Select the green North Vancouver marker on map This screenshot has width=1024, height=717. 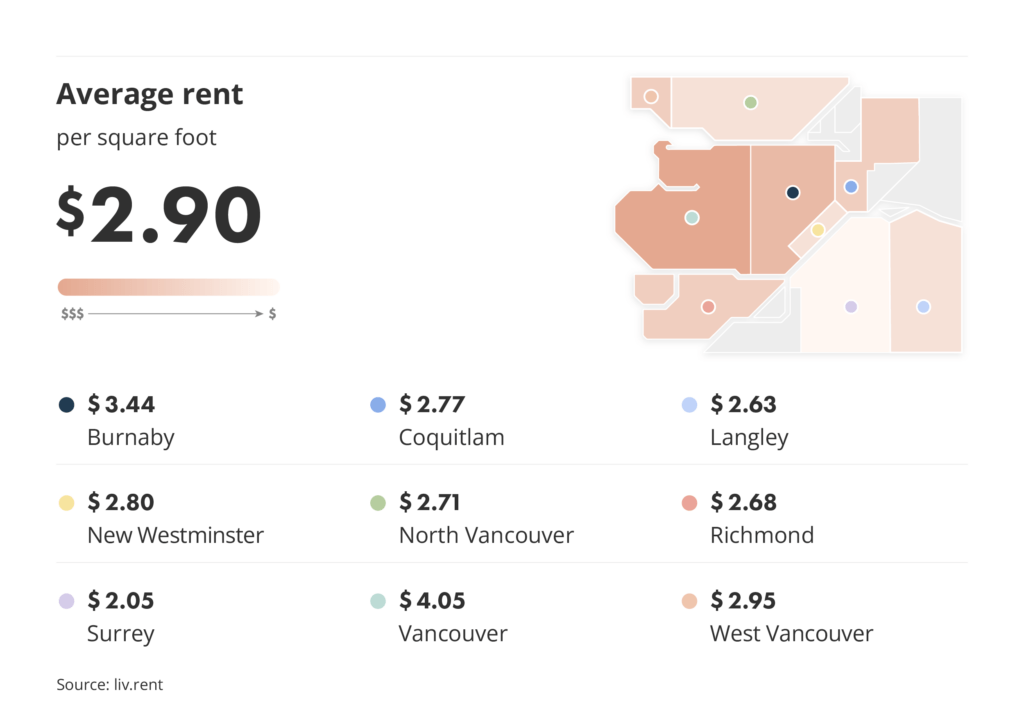pyautogui.click(x=750, y=102)
